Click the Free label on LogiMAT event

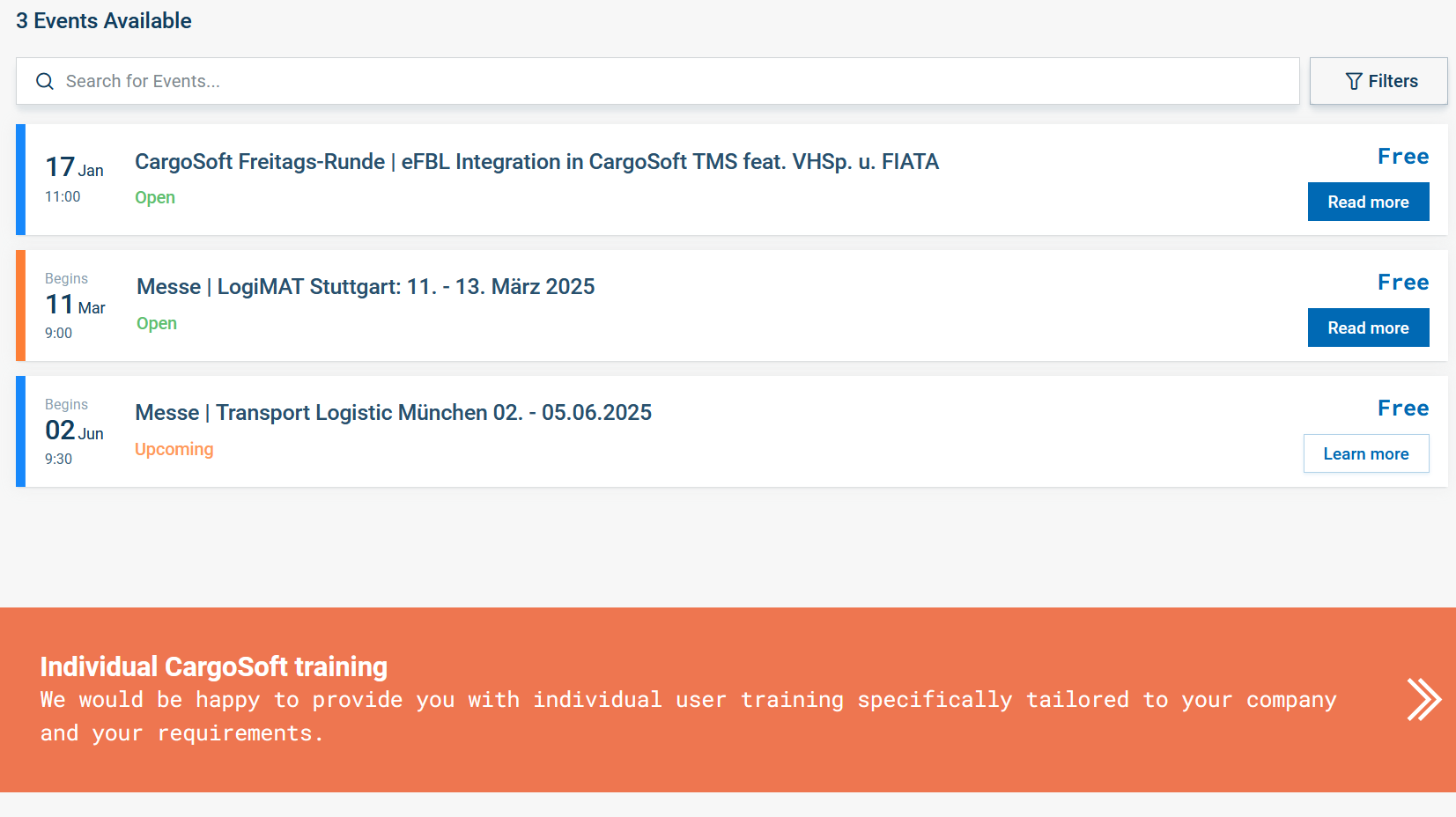[x=1403, y=283]
